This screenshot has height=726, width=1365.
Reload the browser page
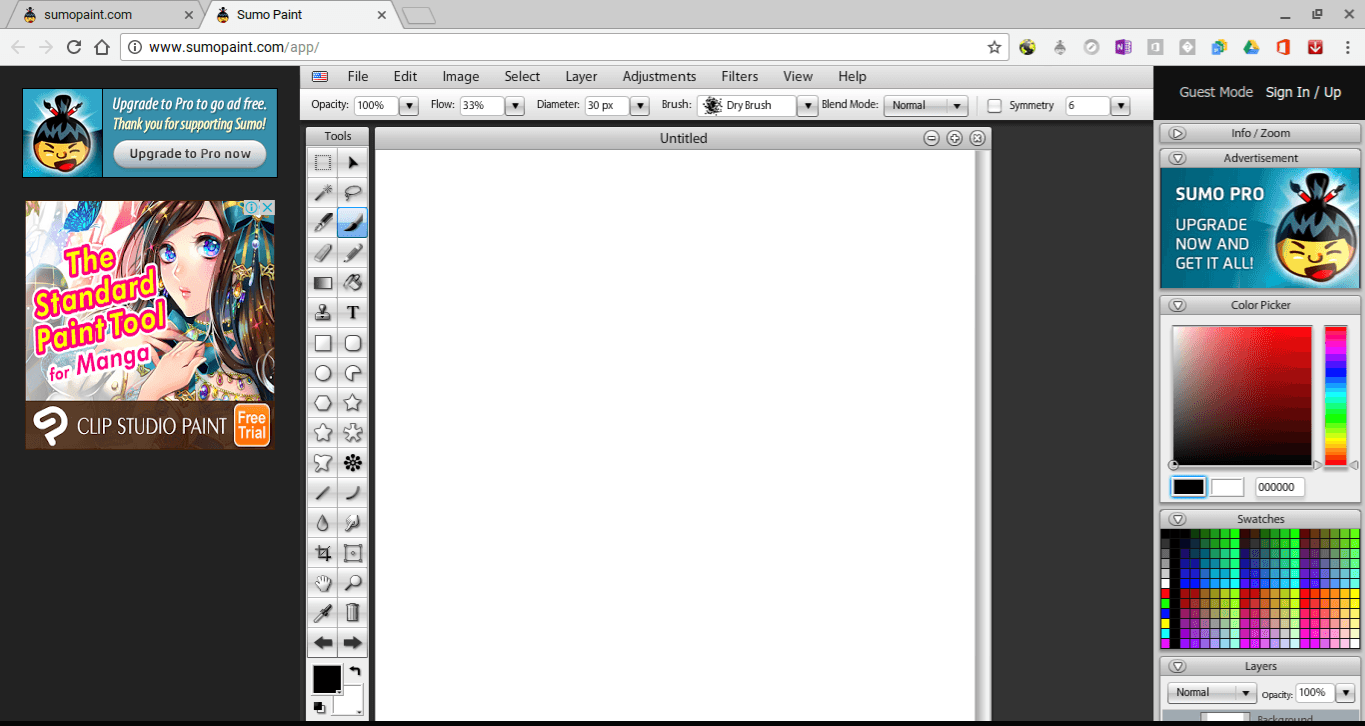pos(73,47)
